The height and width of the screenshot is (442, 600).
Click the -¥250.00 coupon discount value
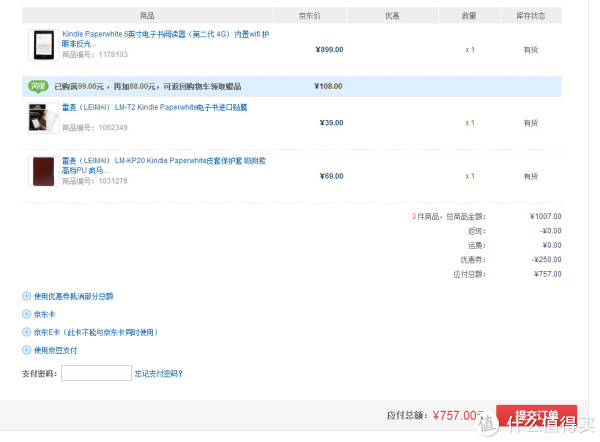tap(546, 259)
